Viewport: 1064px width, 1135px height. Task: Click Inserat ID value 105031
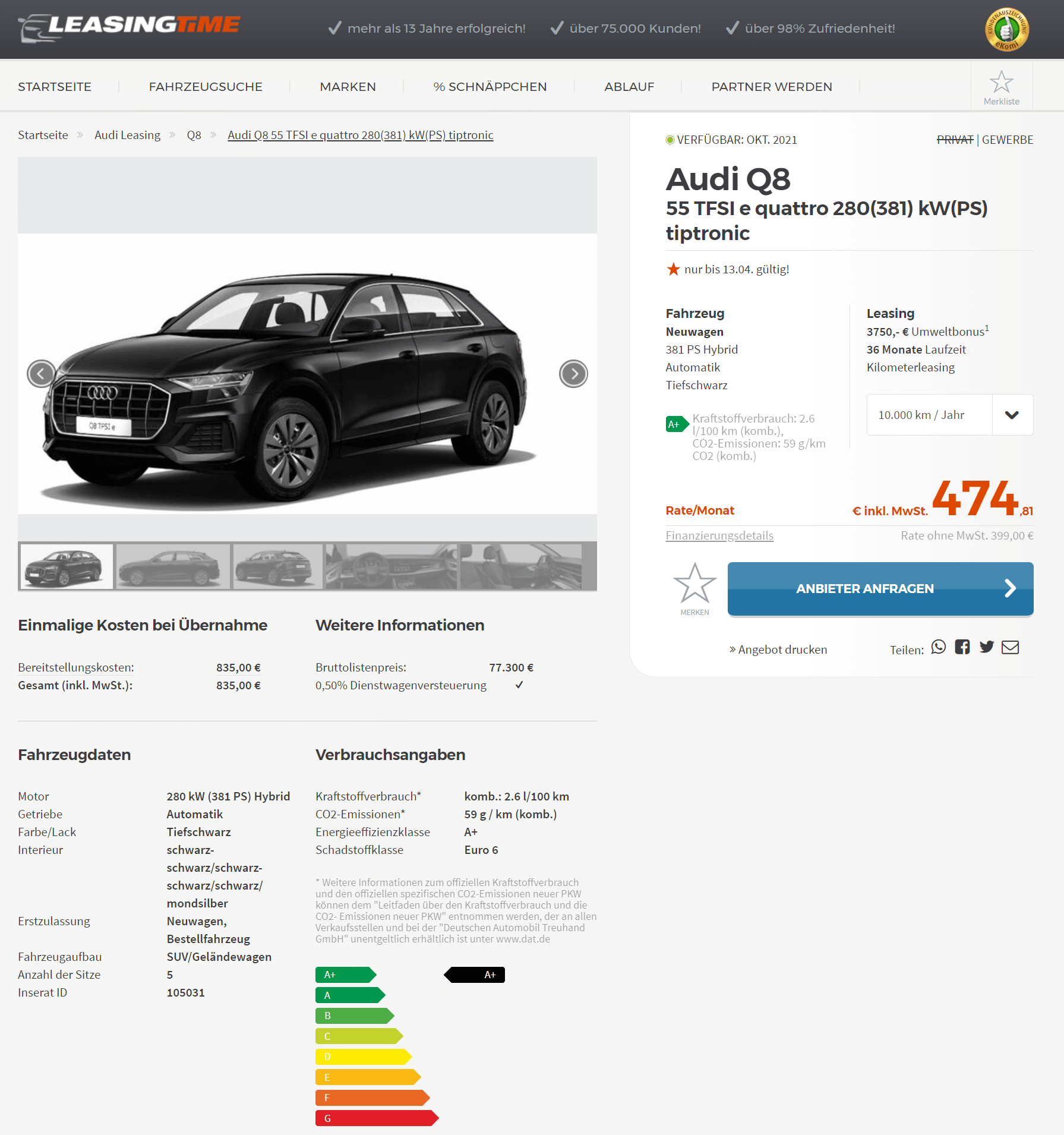tap(185, 992)
